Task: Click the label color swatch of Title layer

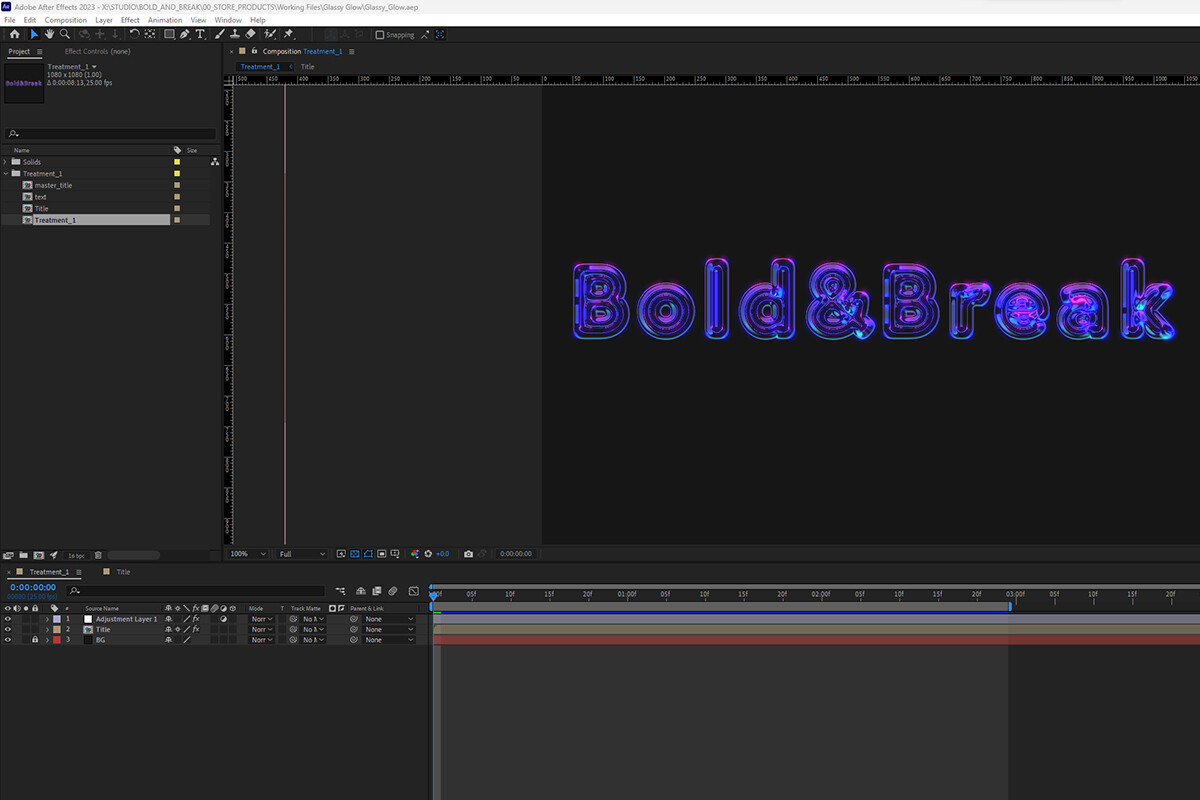Action: click(x=56, y=630)
